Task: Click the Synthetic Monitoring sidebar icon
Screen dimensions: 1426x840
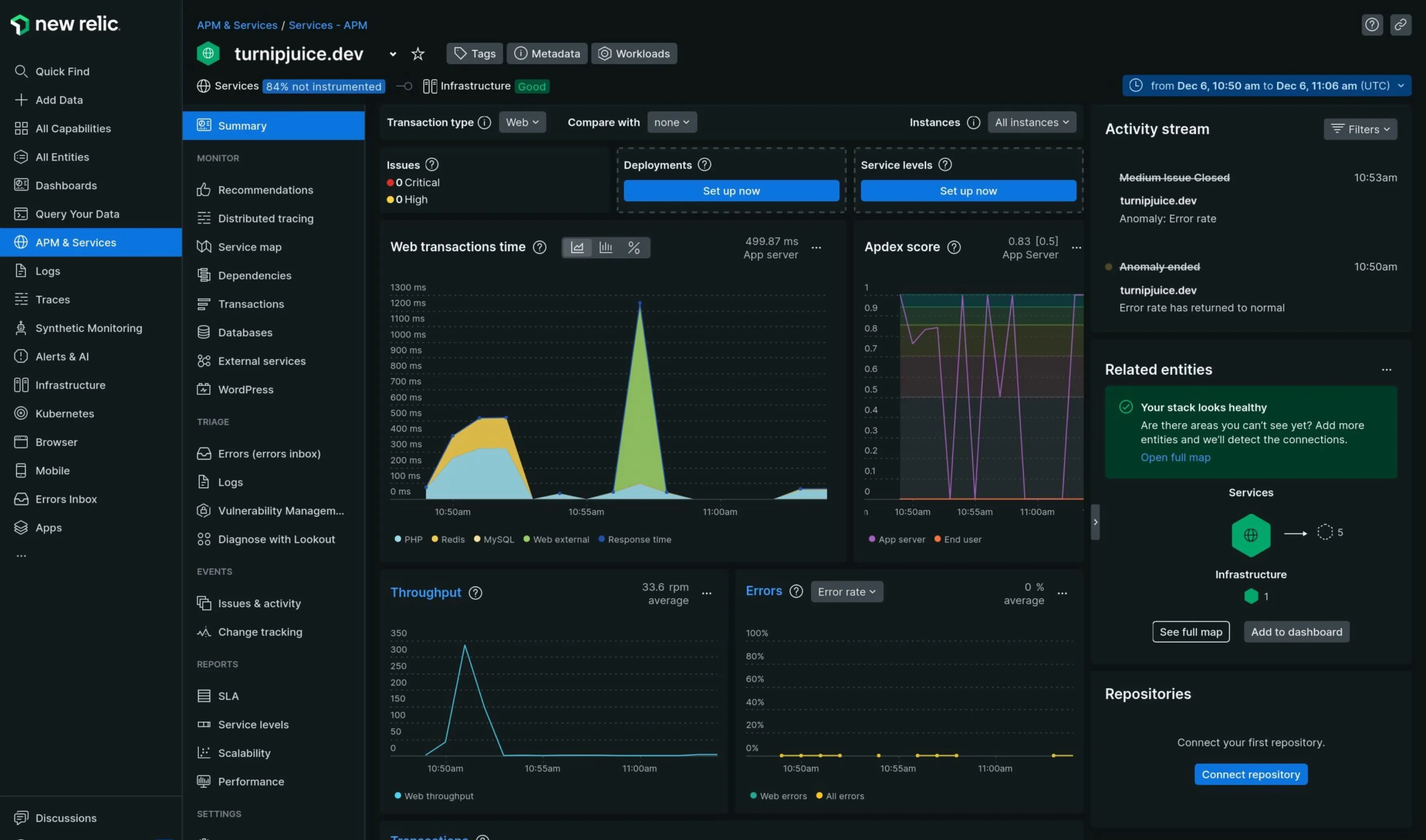Action: (x=21, y=328)
